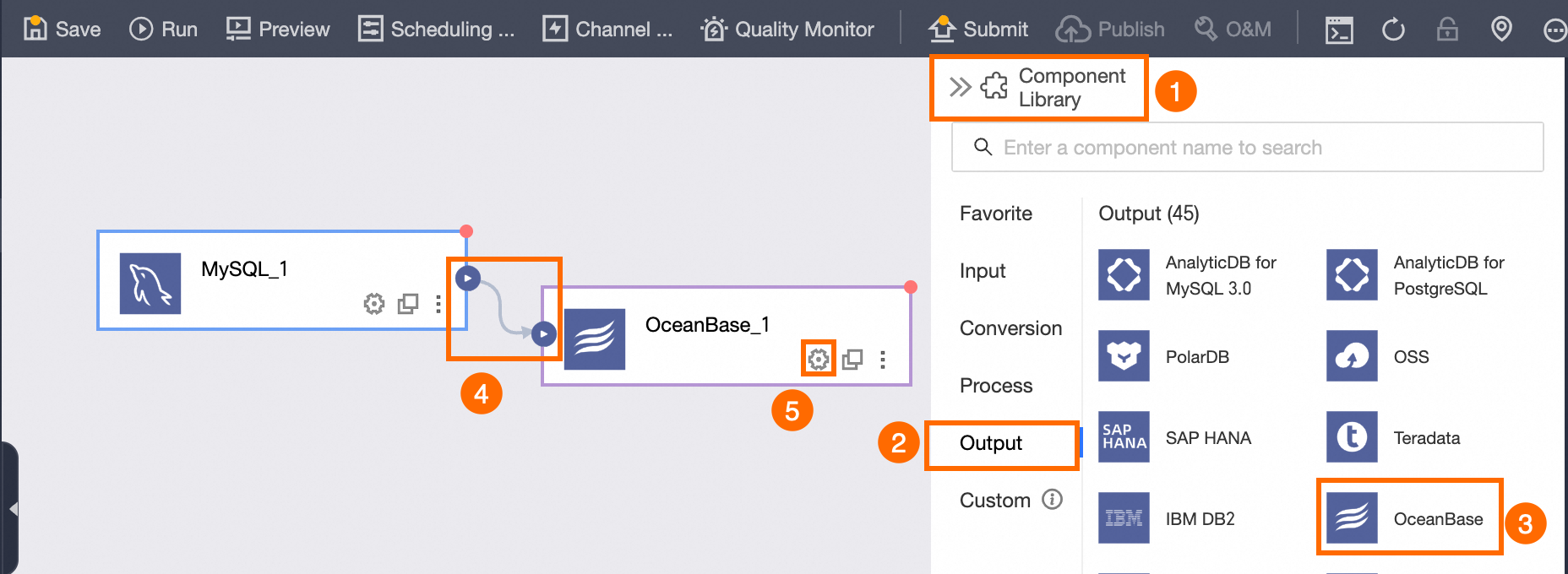Click OceanBase_1 node input port
1568x574 pixels.
543,334
